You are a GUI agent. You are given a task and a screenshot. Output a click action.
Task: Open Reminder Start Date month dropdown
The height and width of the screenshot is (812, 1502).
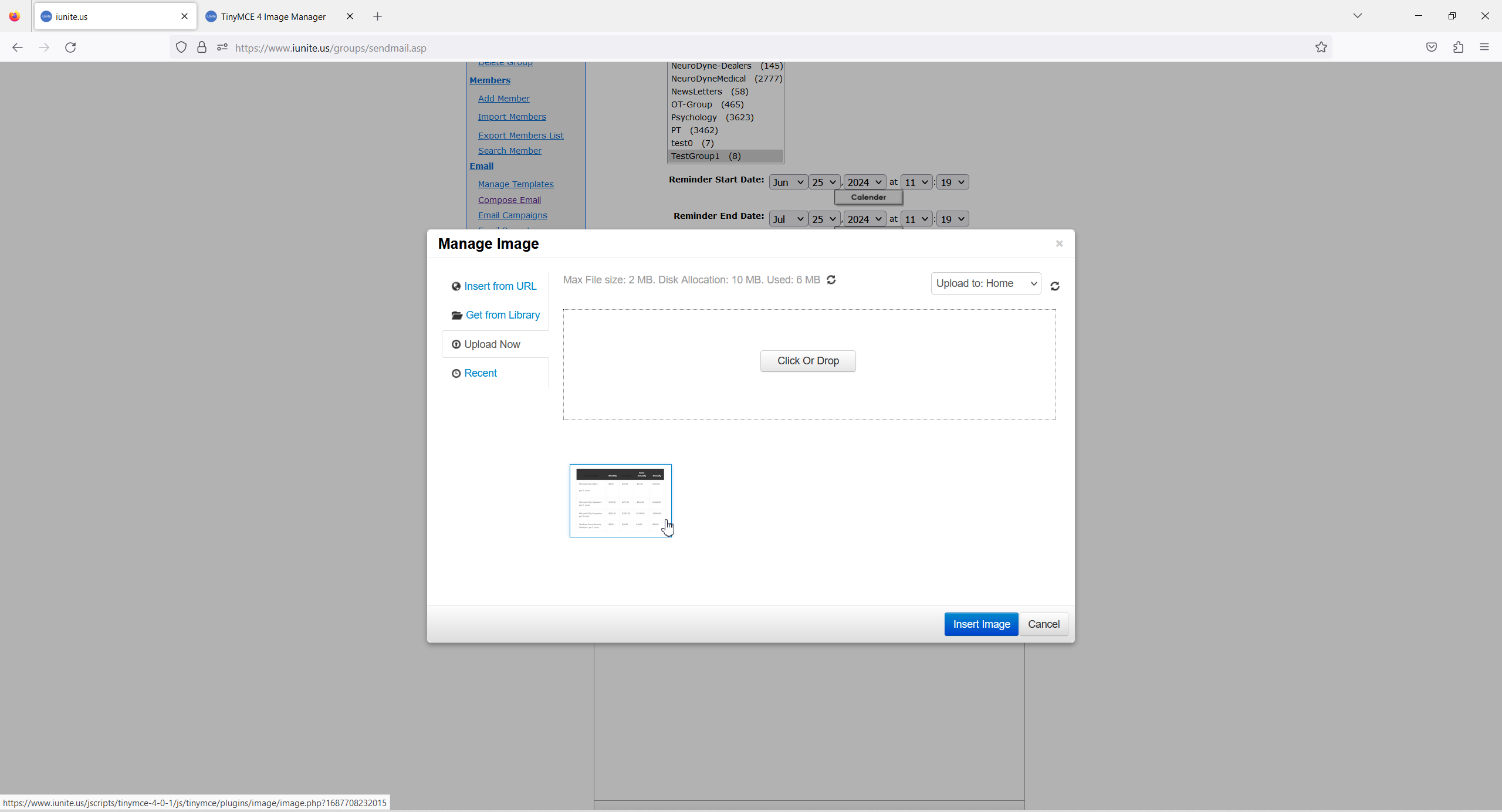click(x=787, y=182)
